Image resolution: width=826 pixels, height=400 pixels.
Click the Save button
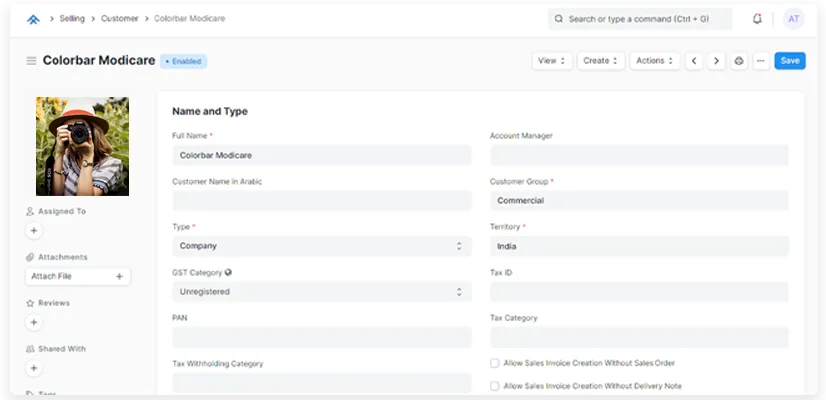(x=789, y=61)
